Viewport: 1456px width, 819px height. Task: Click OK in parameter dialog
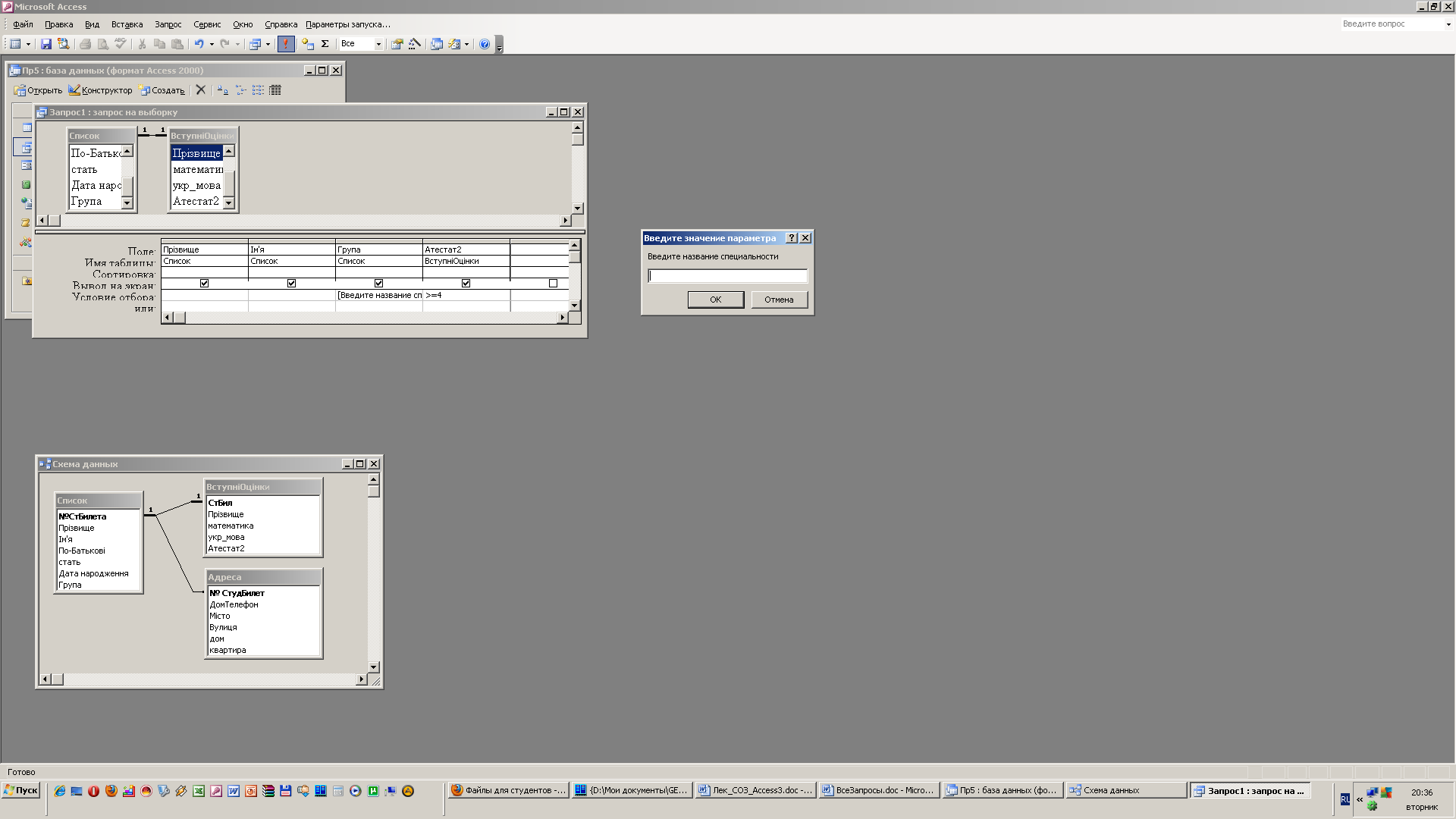715,300
